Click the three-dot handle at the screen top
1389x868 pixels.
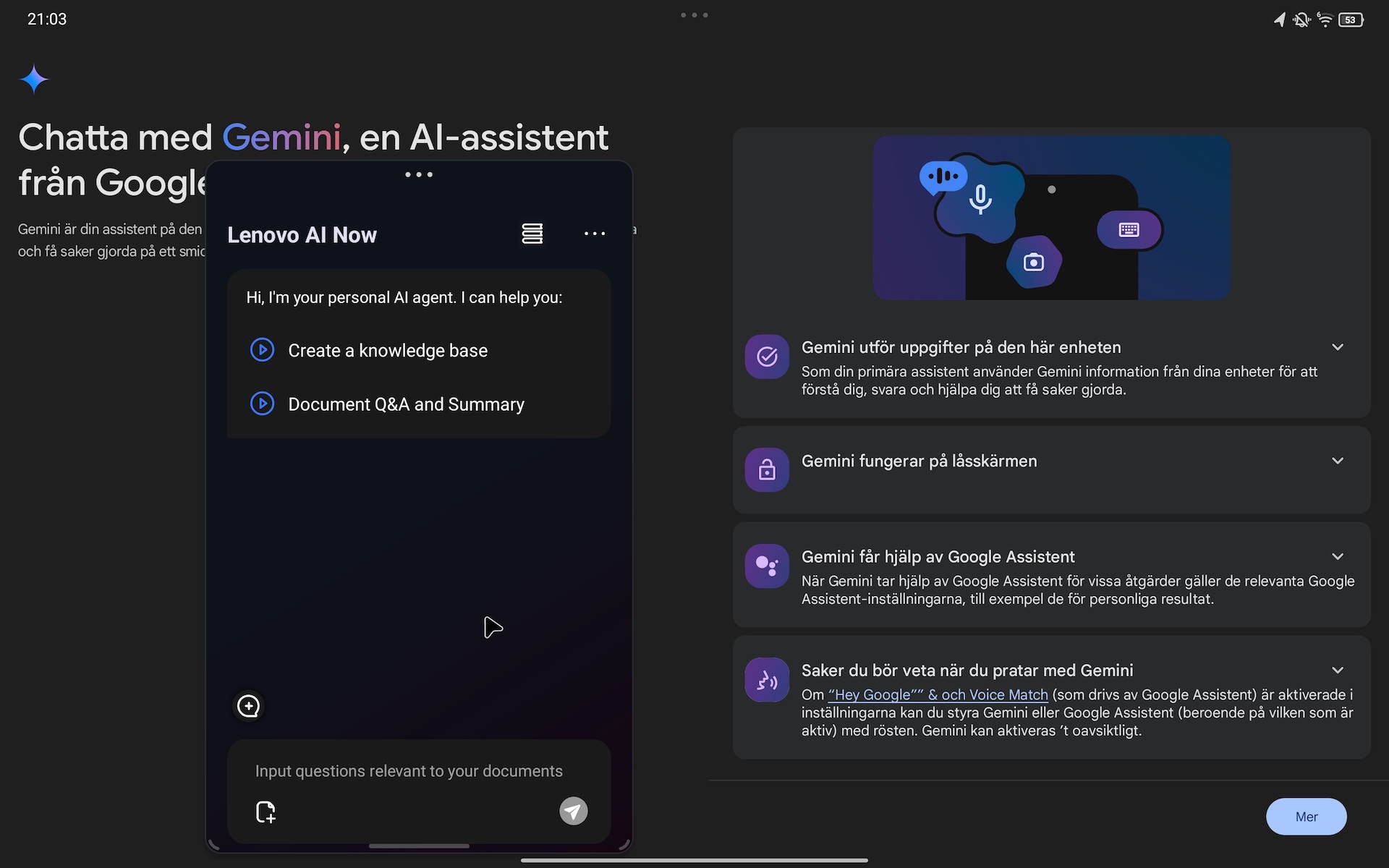(694, 15)
